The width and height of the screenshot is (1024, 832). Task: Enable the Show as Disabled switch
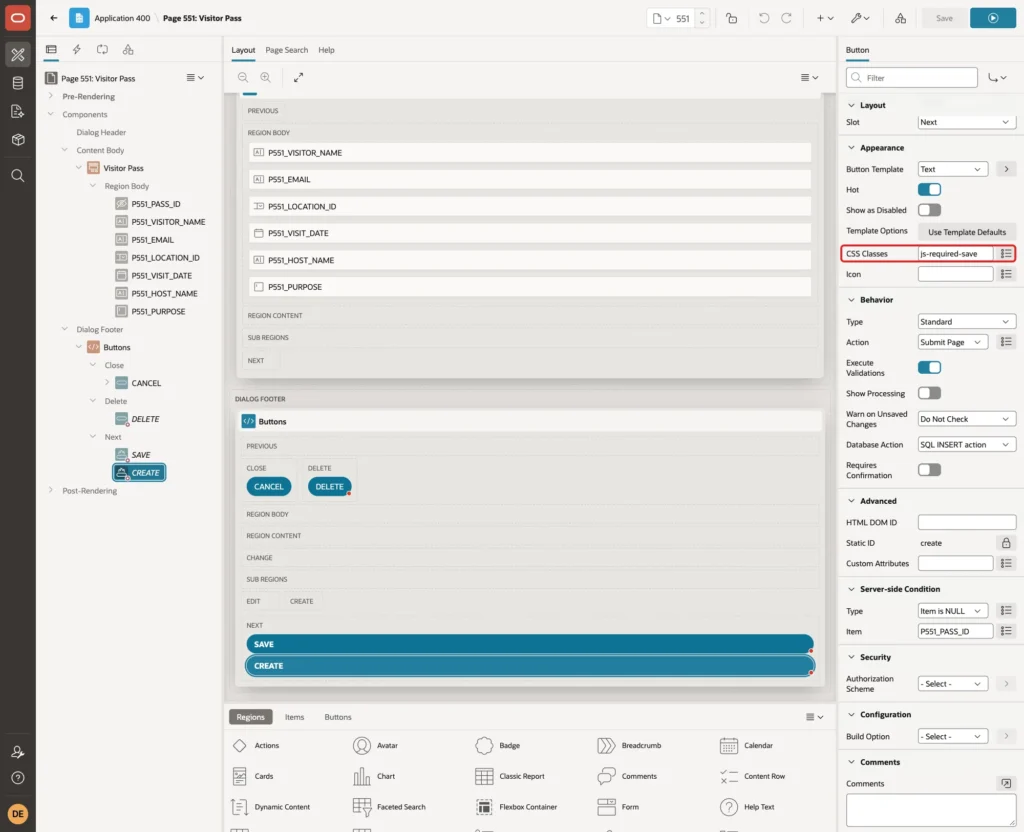pos(929,210)
